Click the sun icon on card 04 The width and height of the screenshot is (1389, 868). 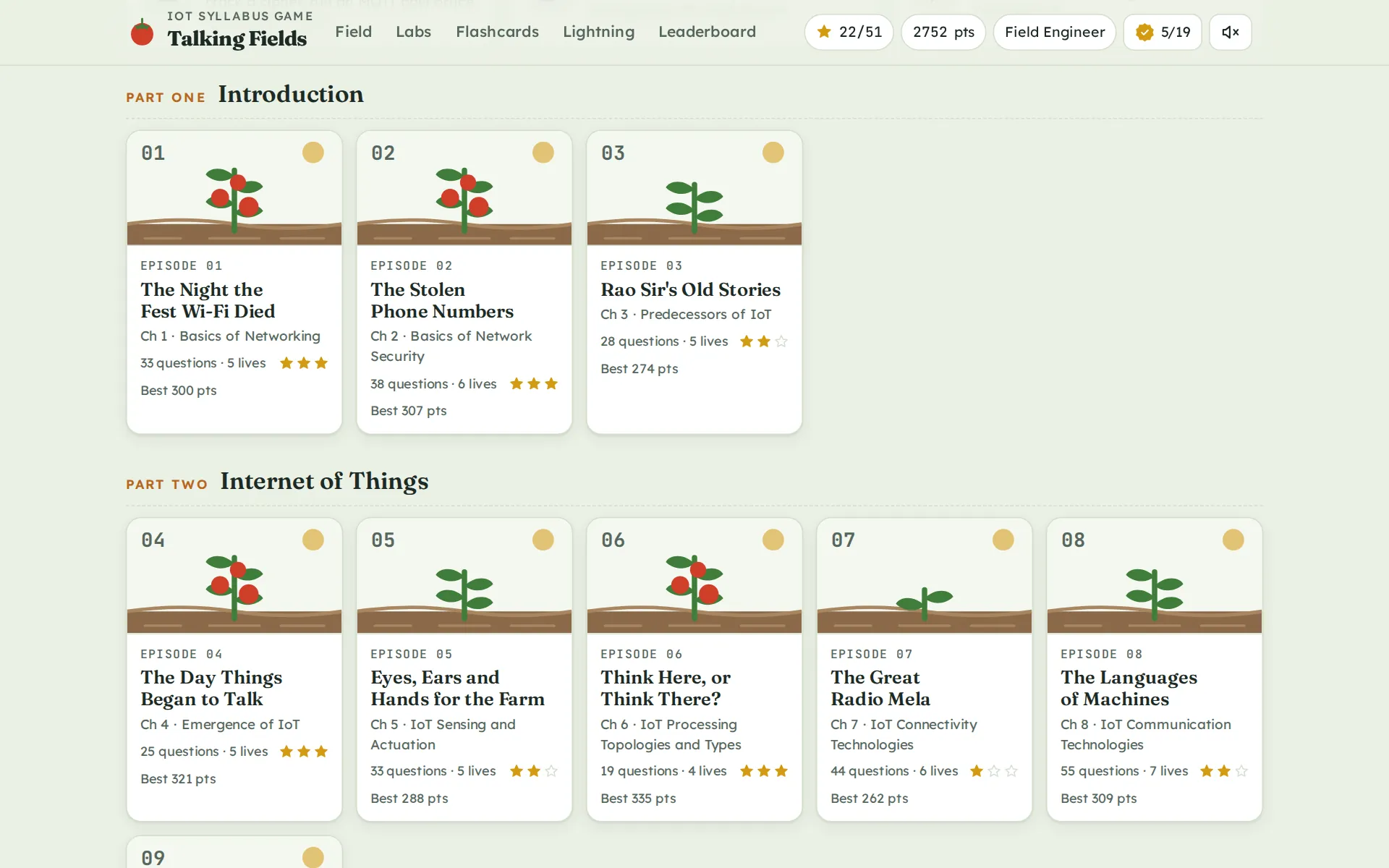(x=313, y=540)
